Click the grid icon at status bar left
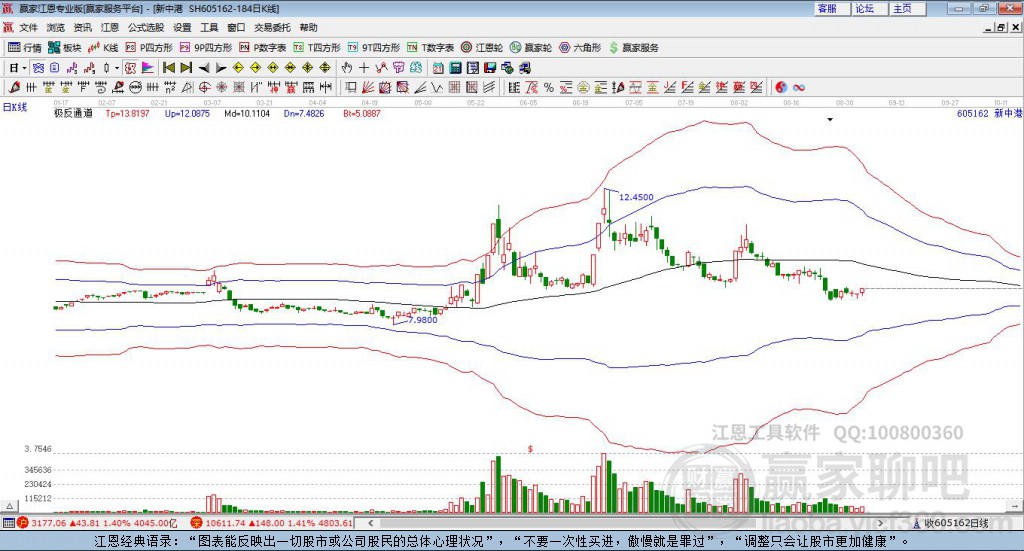1024x551 pixels. click(x=8, y=523)
